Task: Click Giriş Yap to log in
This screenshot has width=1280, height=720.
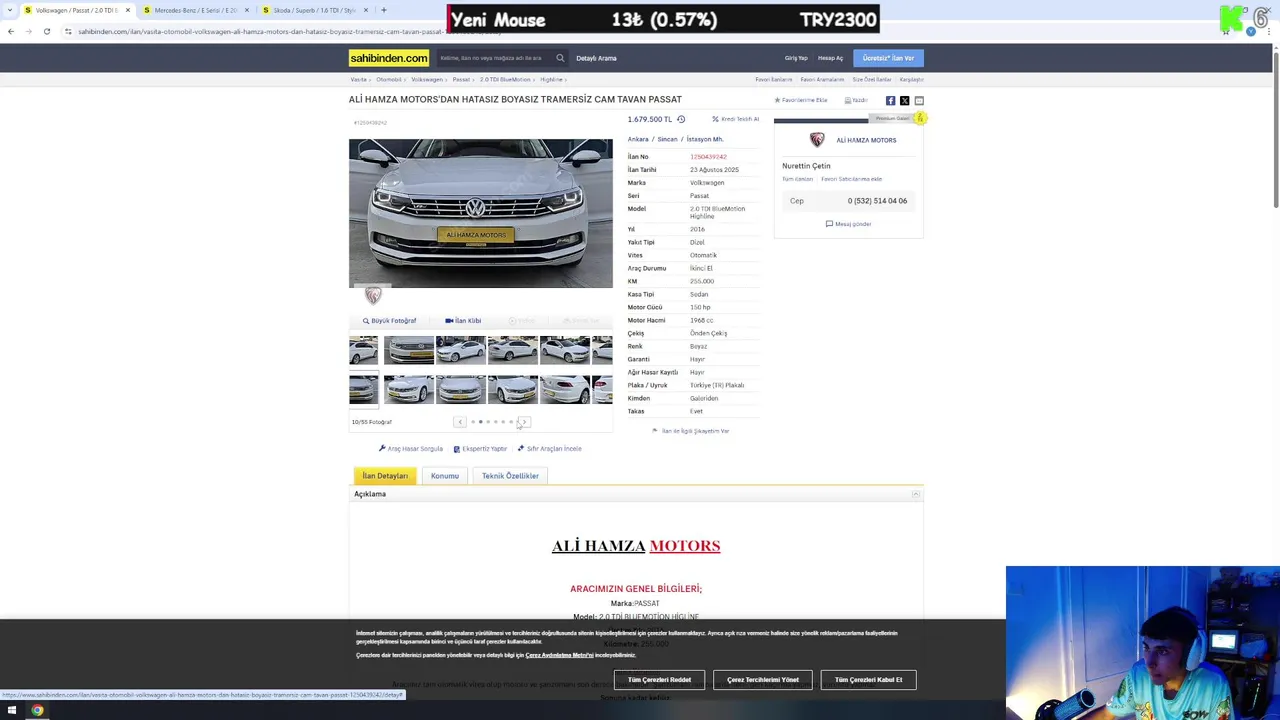Action: pyautogui.click(x=796, y=58)
